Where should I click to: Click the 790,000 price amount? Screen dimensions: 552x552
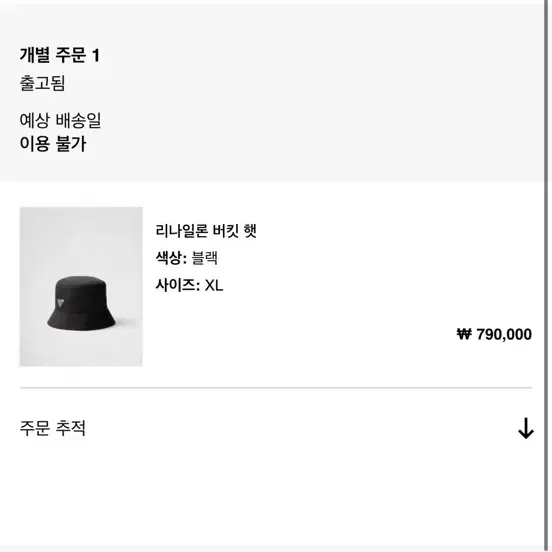(x=504, y=334)
